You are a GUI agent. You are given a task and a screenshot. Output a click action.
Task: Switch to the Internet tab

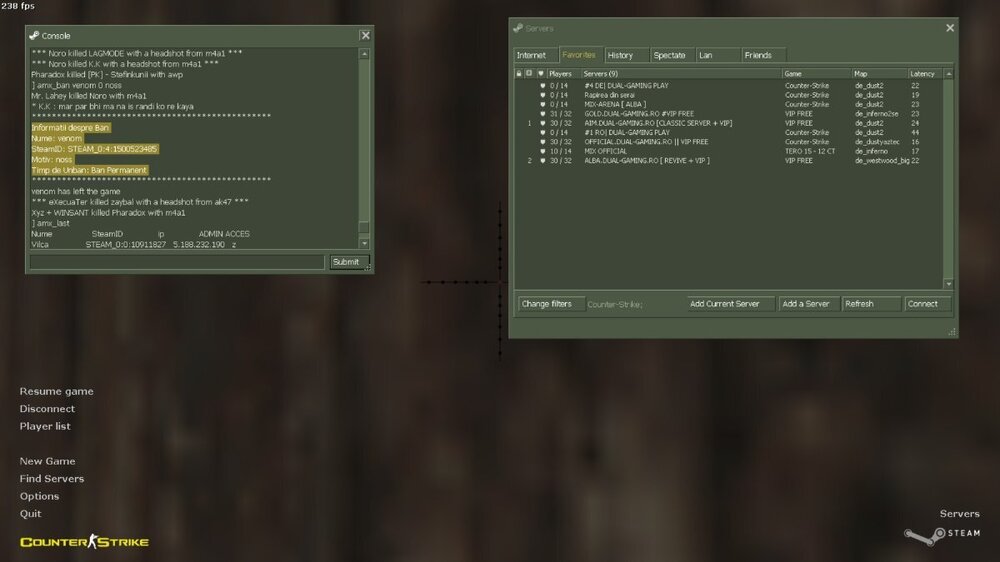(532, 55)
